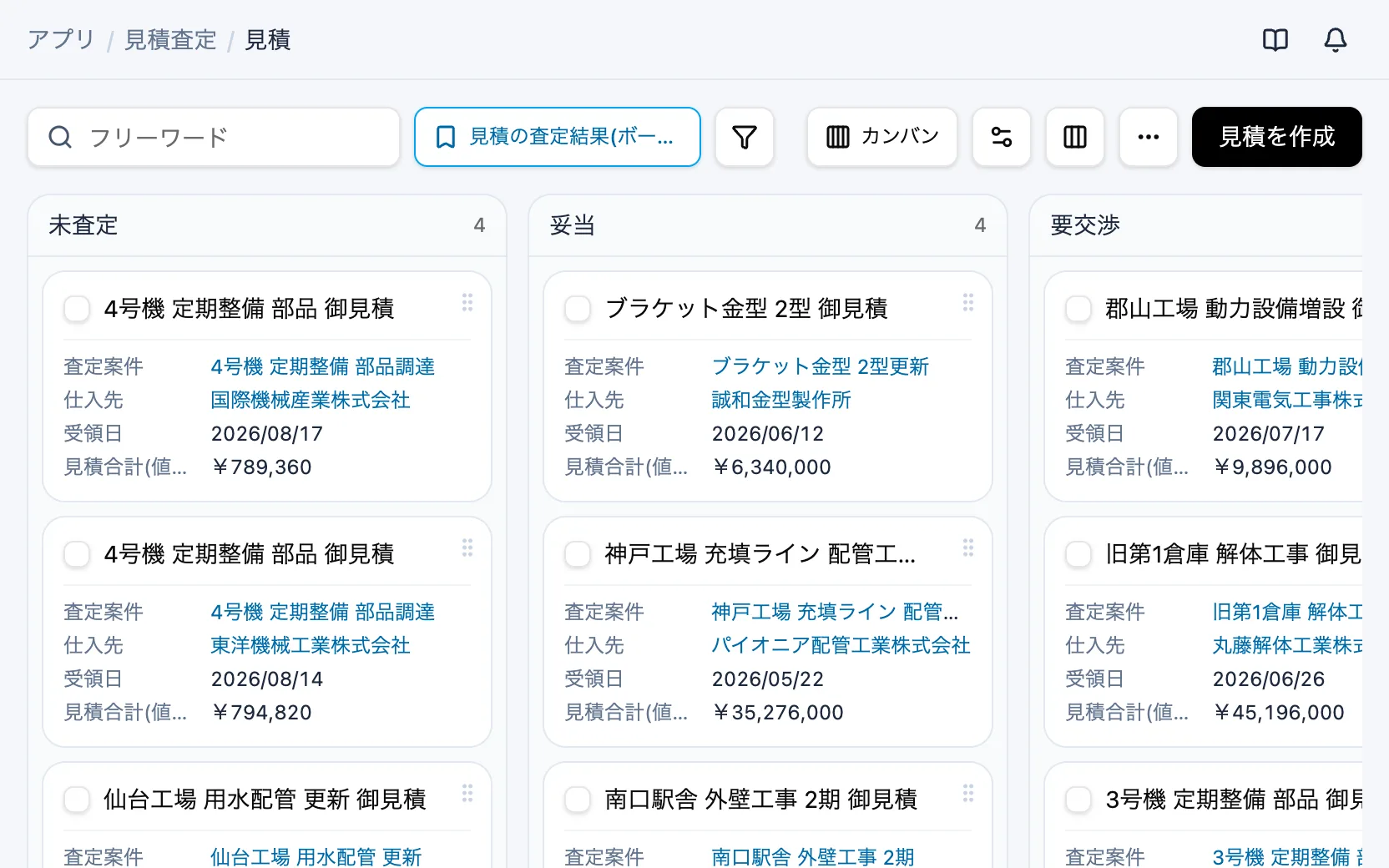The height and width of the screenshot is (868, 1389).
Task: Open the more options ellipsis menu
Action: (x=1149, y=137)
